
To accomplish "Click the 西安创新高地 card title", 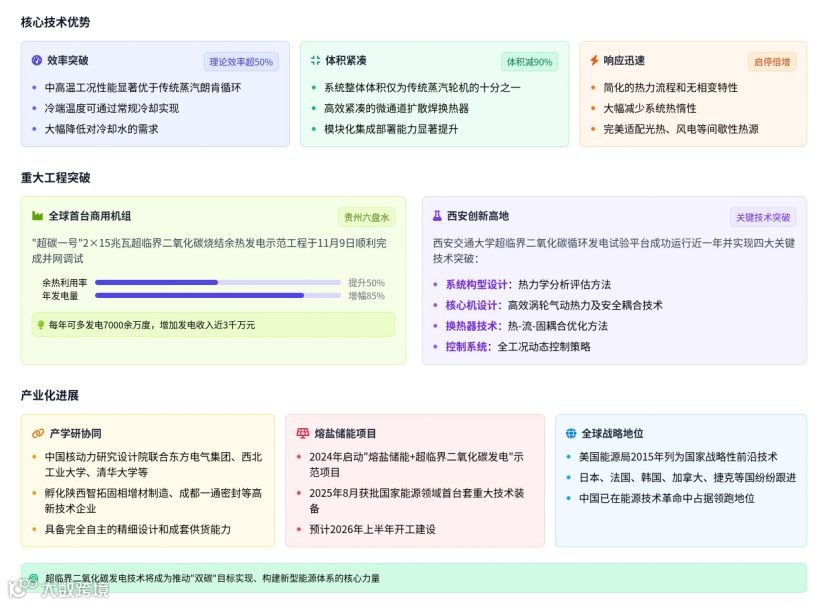I will point(478,215).
